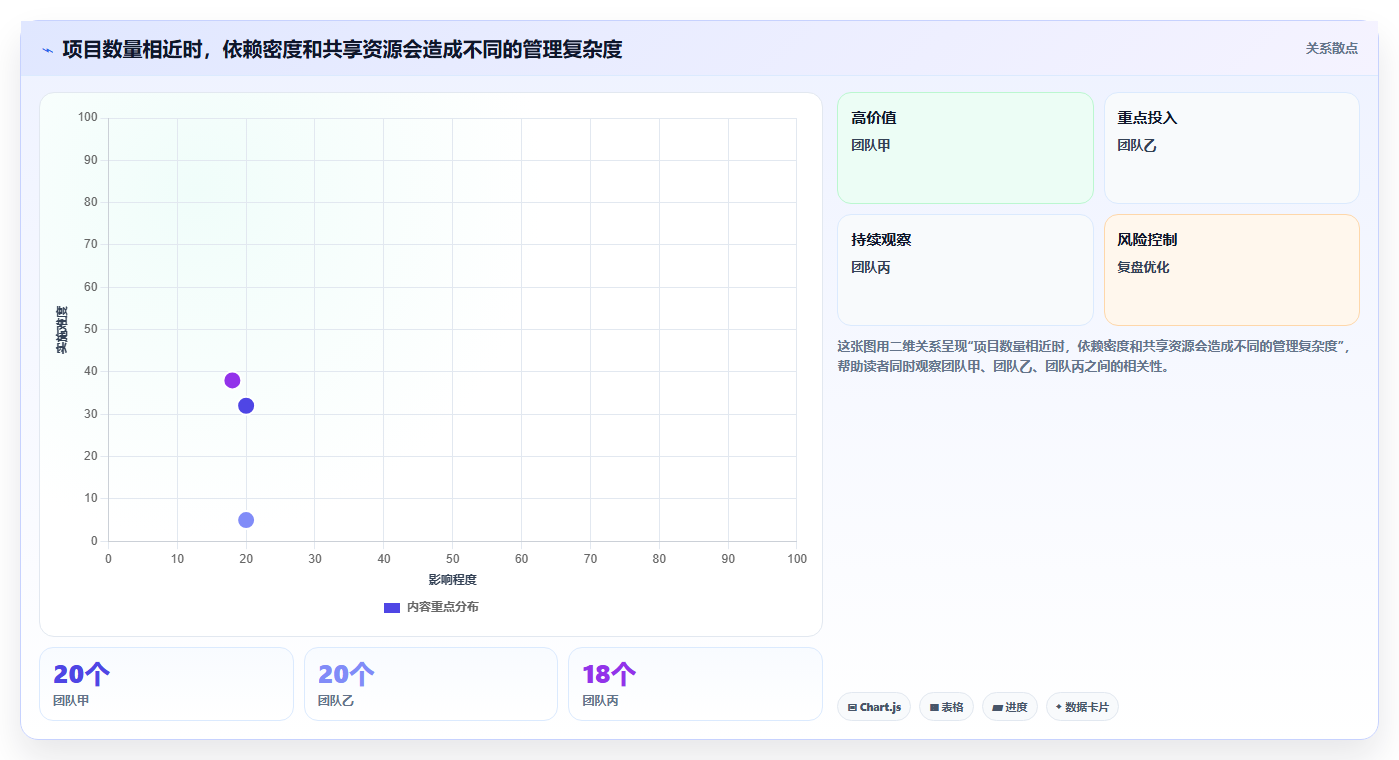Viewport: 1399px width, 760px height.
Task: Click the 数据卡片 tag pill
Action: pos(1082,707)
